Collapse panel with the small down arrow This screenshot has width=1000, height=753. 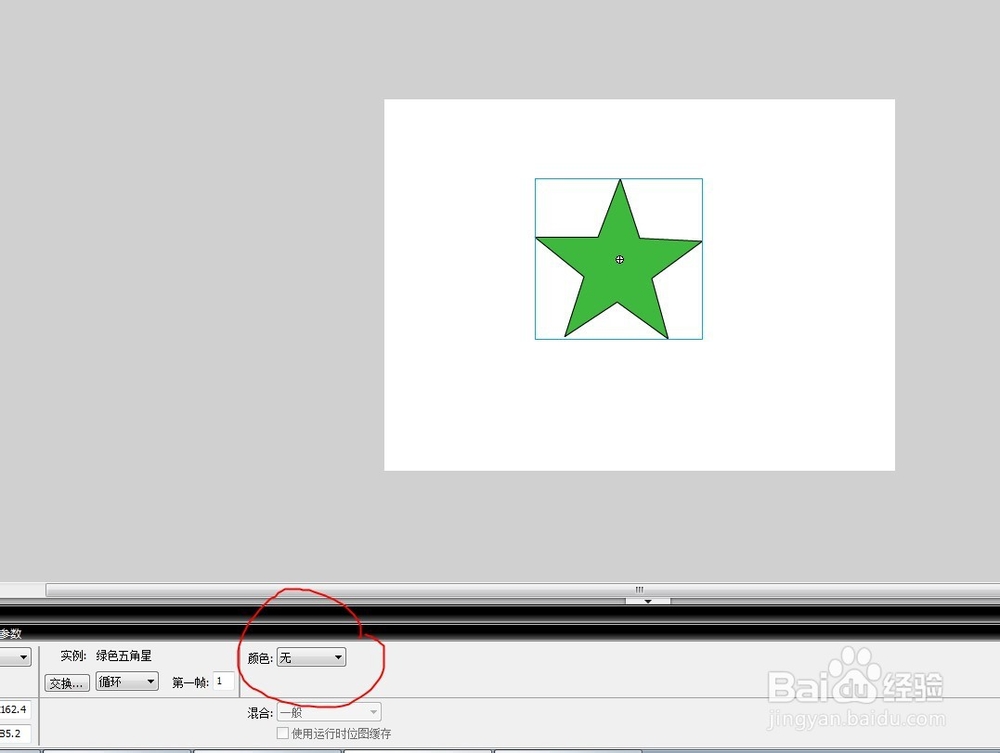(647, 601)
